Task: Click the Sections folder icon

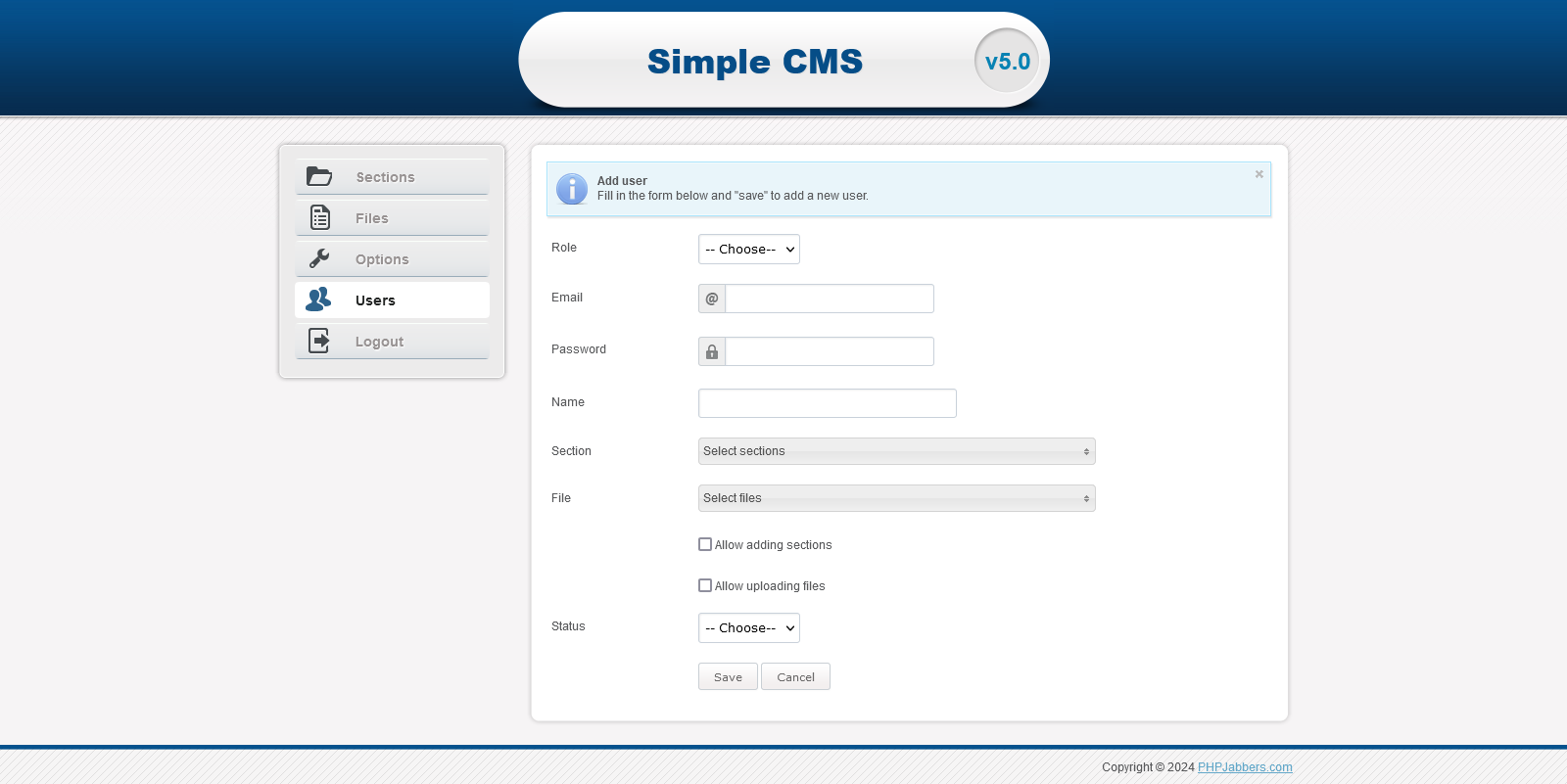Action: pyautogui.click(x=319, y=177)
